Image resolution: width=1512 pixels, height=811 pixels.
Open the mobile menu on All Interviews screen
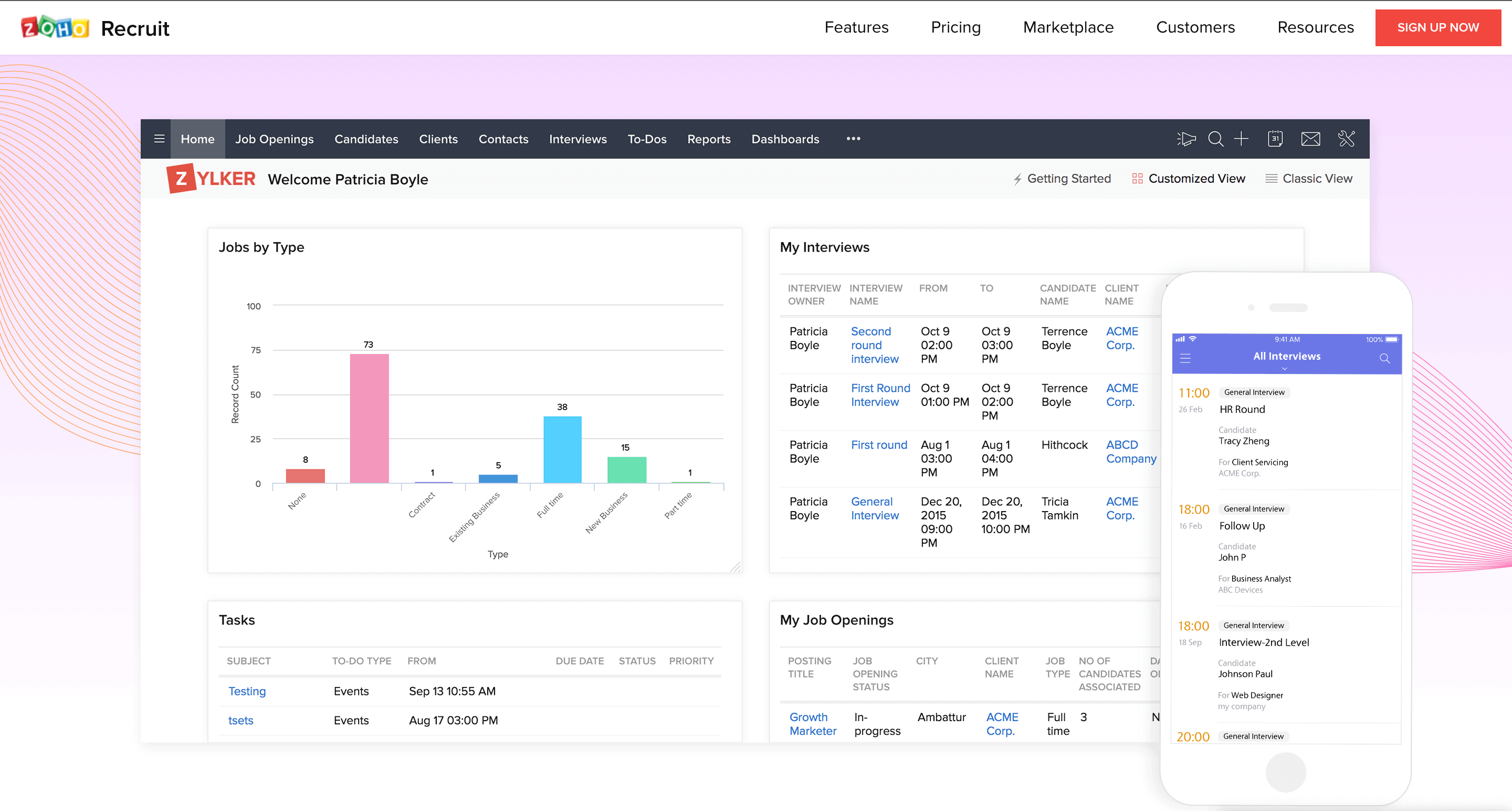click(1185, 358)
